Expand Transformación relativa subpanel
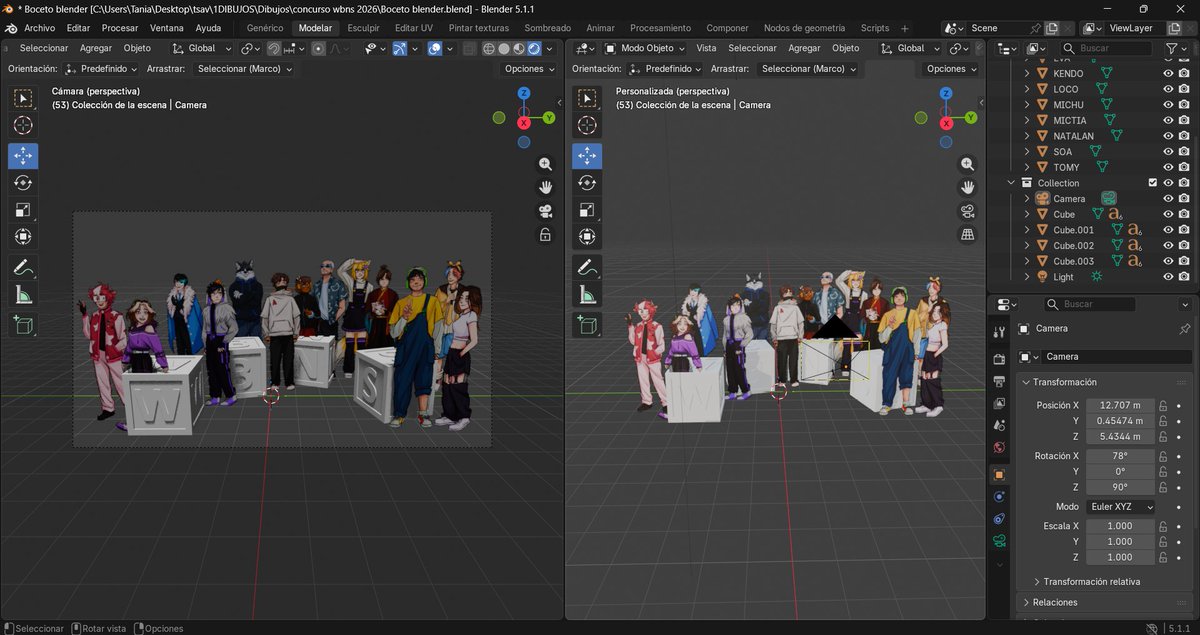 tap(1037, 581)
